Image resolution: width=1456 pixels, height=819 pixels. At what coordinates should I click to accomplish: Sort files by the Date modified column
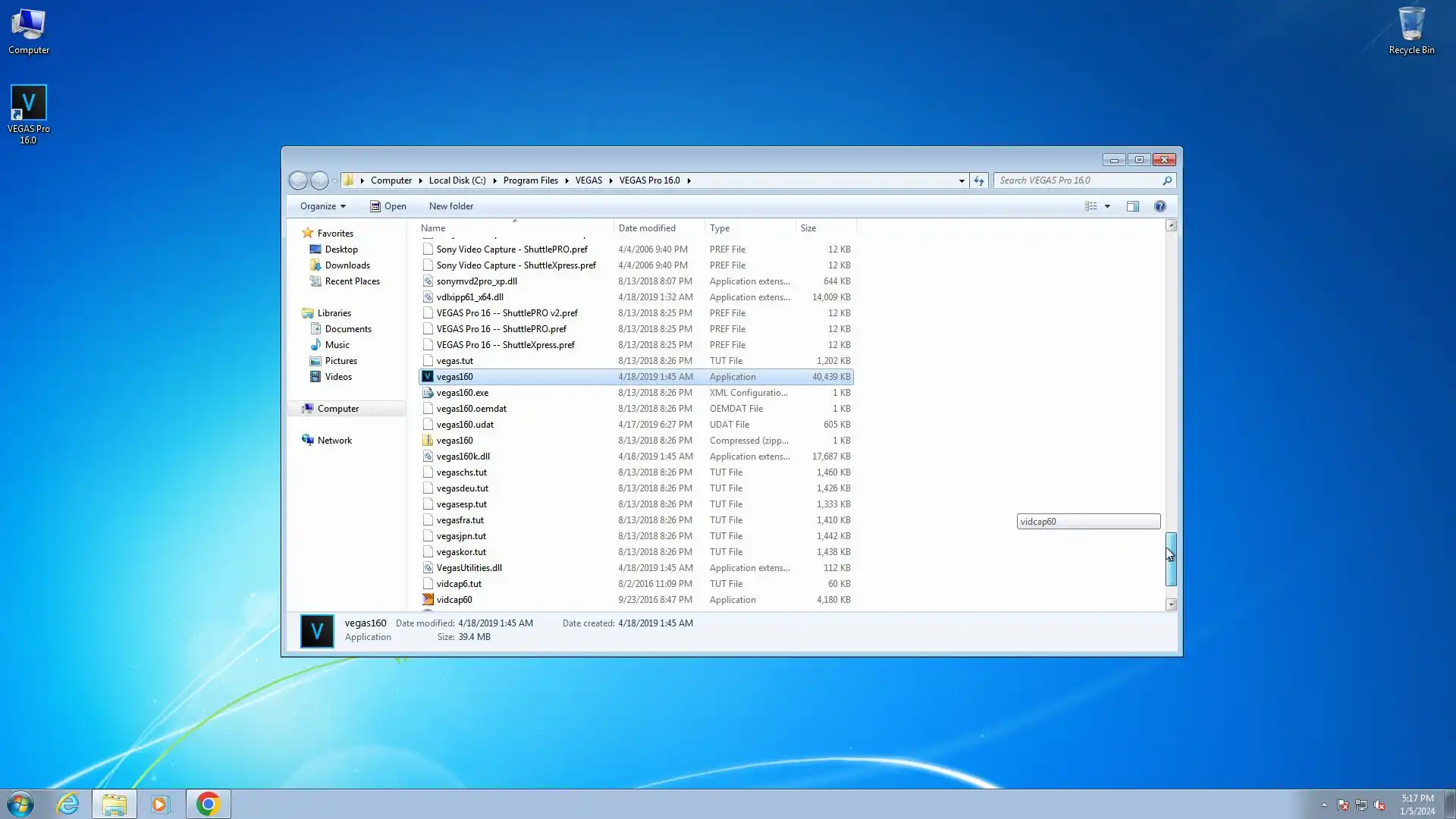coord(646,228)
